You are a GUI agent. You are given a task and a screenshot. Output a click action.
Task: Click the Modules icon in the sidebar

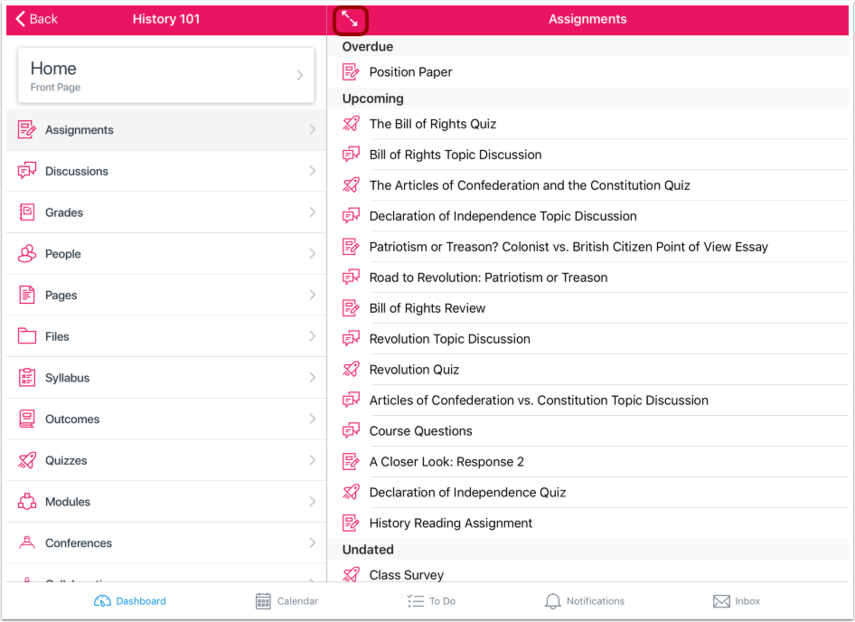pyautogui.click(x=27, y=502)
